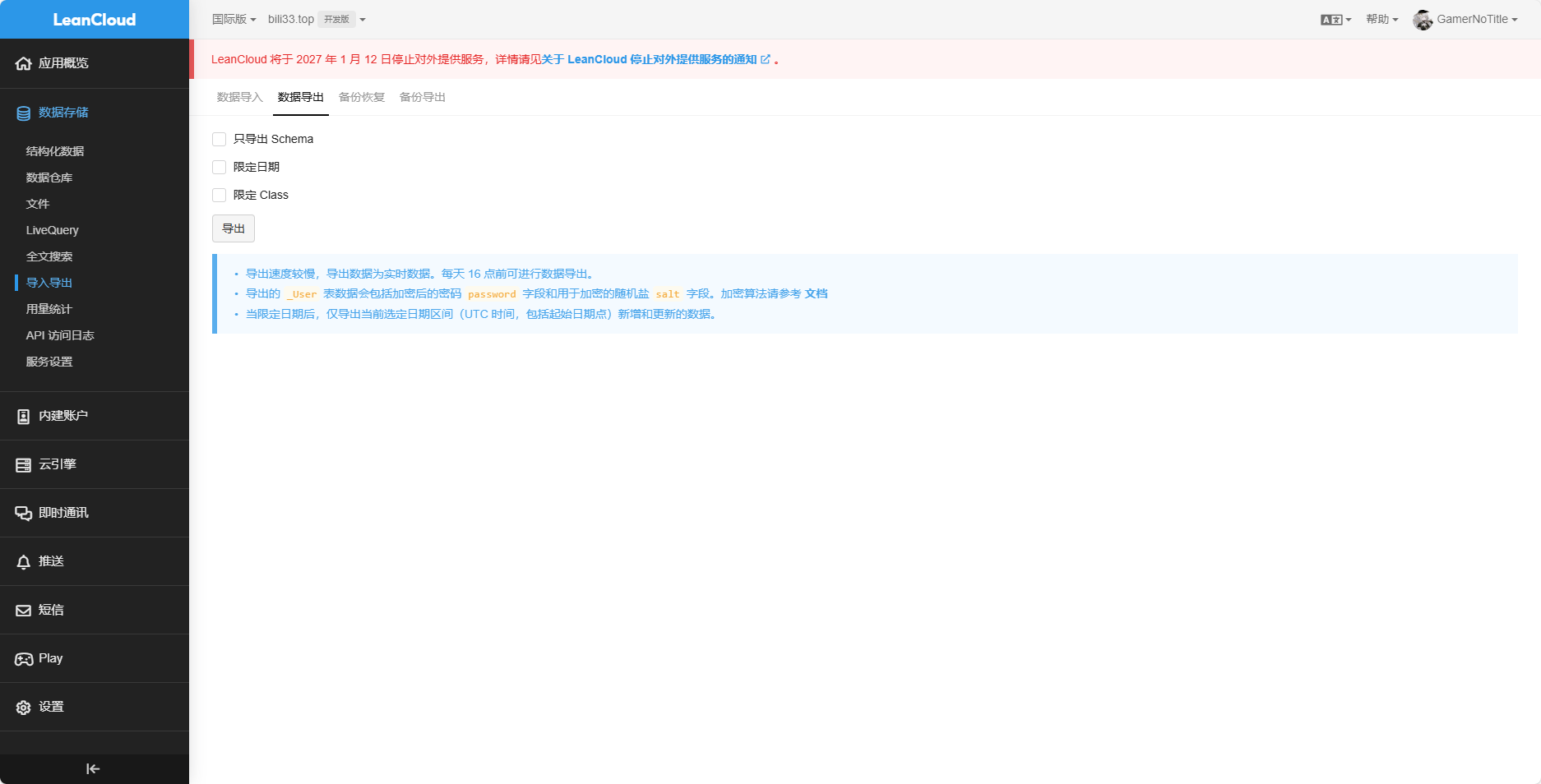
Task: Click the server icon for 云引擎
Action: click(24, 465)
